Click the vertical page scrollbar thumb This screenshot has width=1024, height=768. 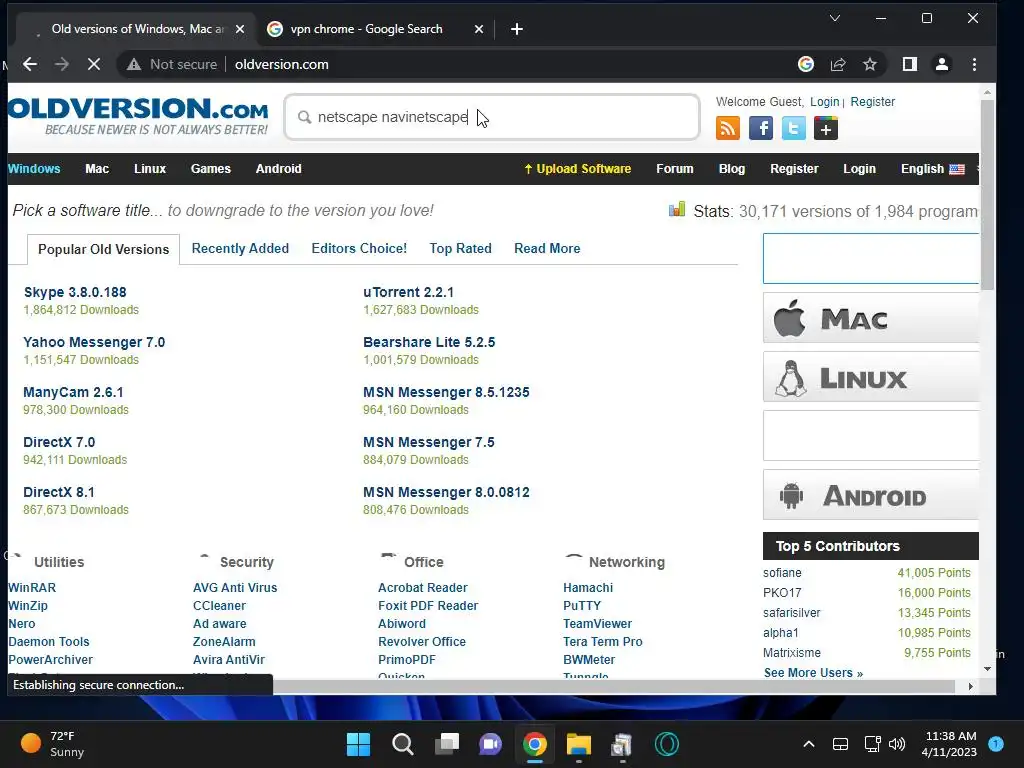point(987,193)
